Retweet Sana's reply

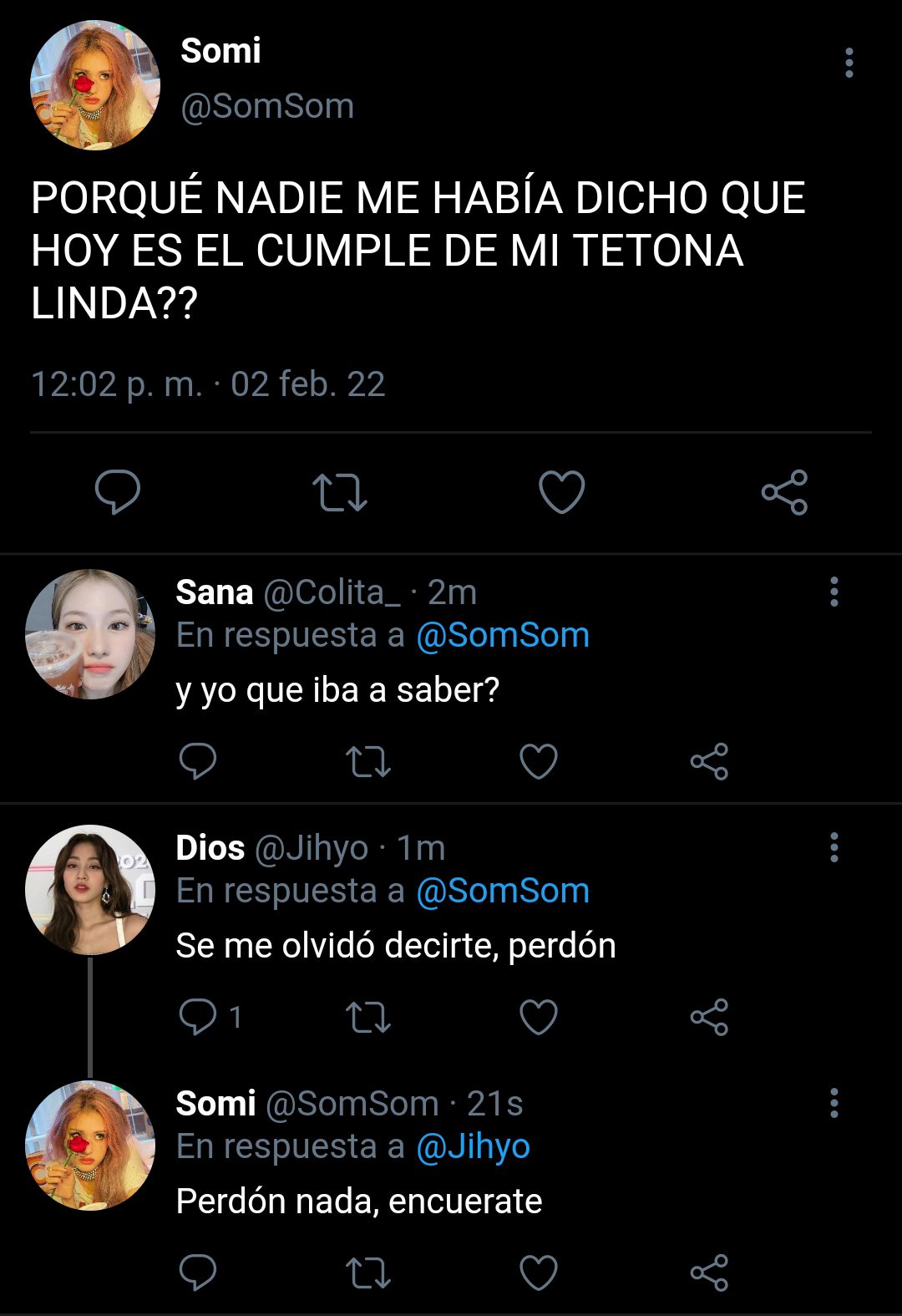pyautogui.click(x=368, y=761)
